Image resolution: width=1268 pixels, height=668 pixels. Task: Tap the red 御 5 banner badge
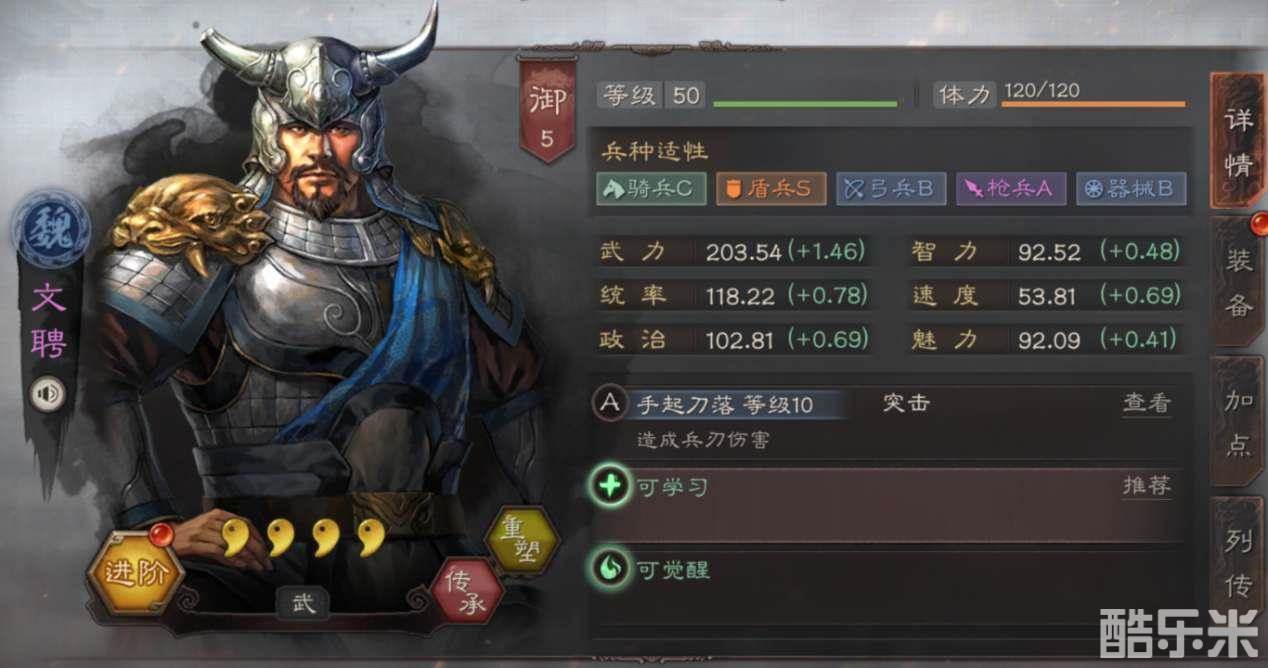(547, 109)
